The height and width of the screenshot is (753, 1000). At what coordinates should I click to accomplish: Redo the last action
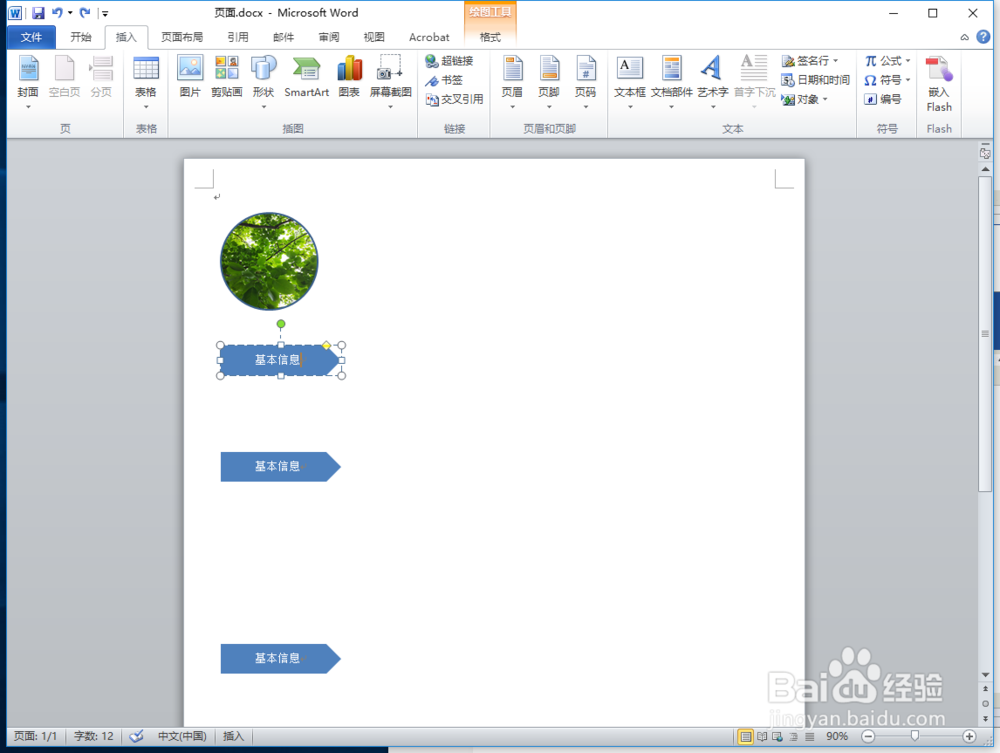85,13
